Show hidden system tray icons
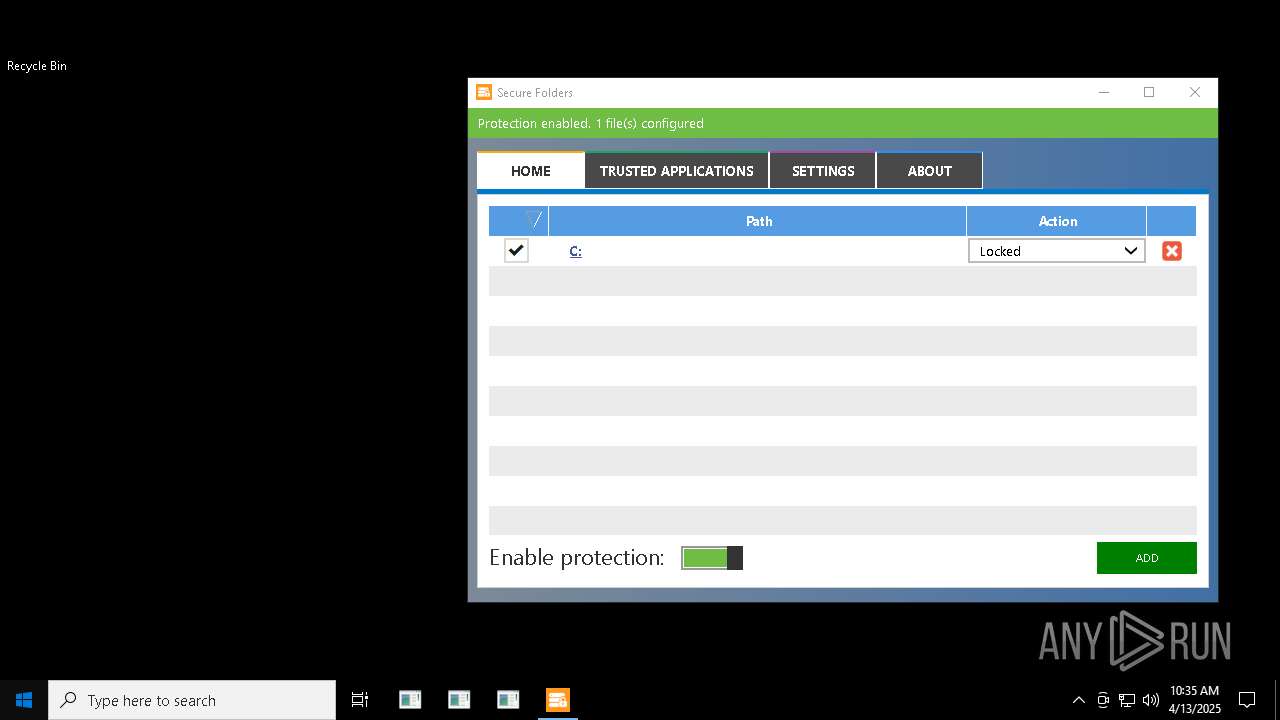The width and height of the screenshot is (1280, 720). [x=1078, y=700]
